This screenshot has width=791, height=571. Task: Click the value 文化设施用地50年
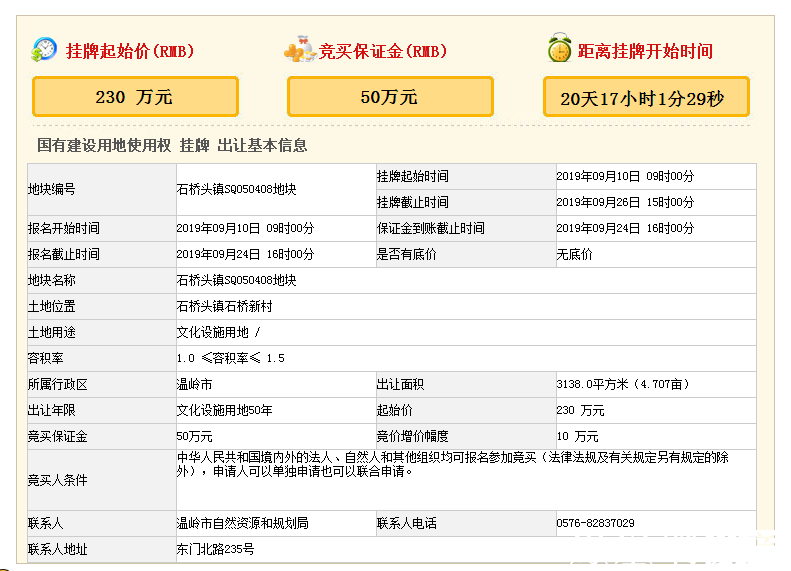coord(224,410)
